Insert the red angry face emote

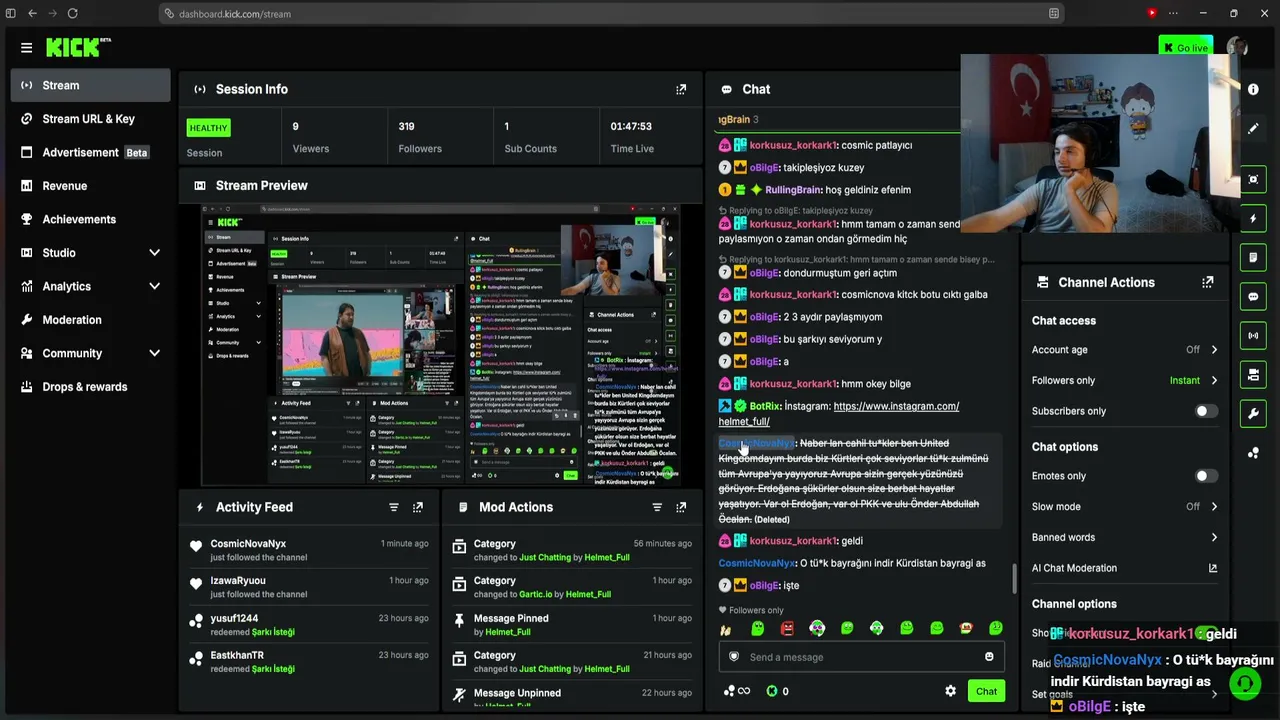[x=787, y=628]
